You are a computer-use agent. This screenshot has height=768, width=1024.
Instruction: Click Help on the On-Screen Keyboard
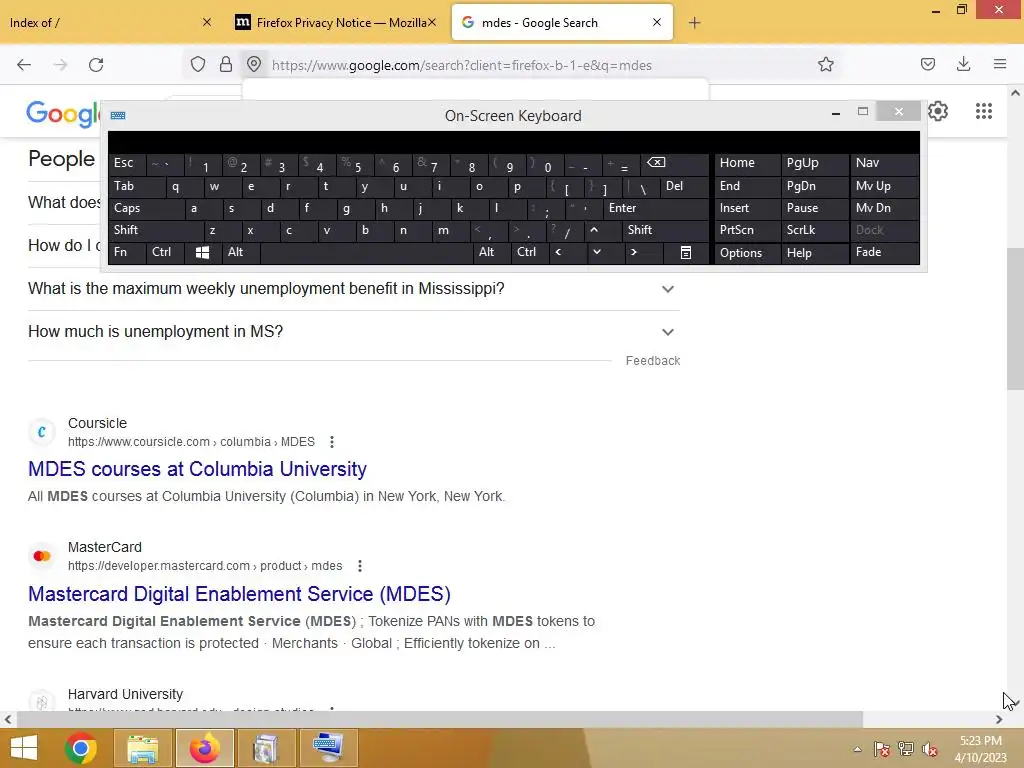click(x=814, y=253)
